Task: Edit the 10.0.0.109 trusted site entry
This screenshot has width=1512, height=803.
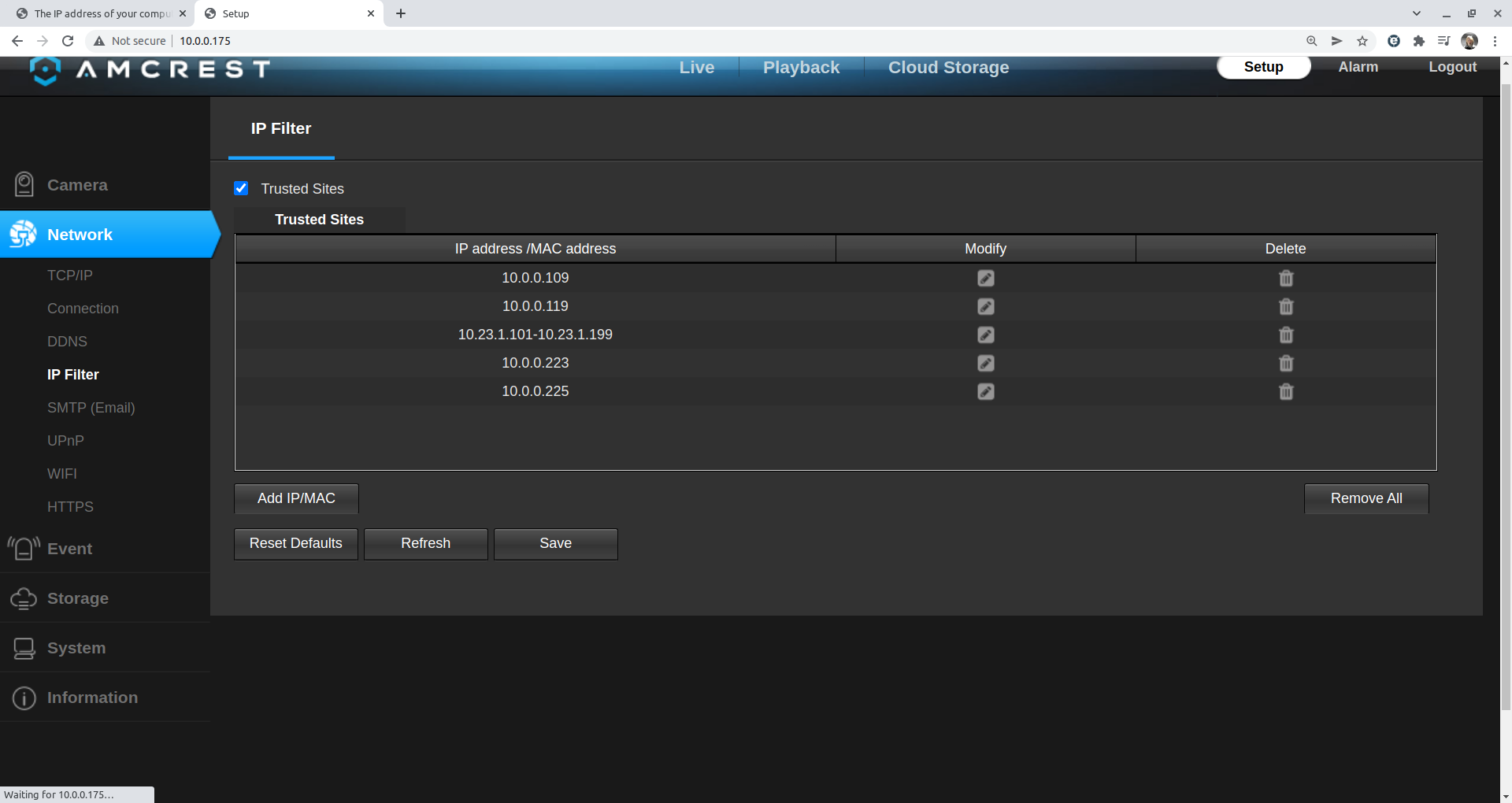Action: point(985,278)
